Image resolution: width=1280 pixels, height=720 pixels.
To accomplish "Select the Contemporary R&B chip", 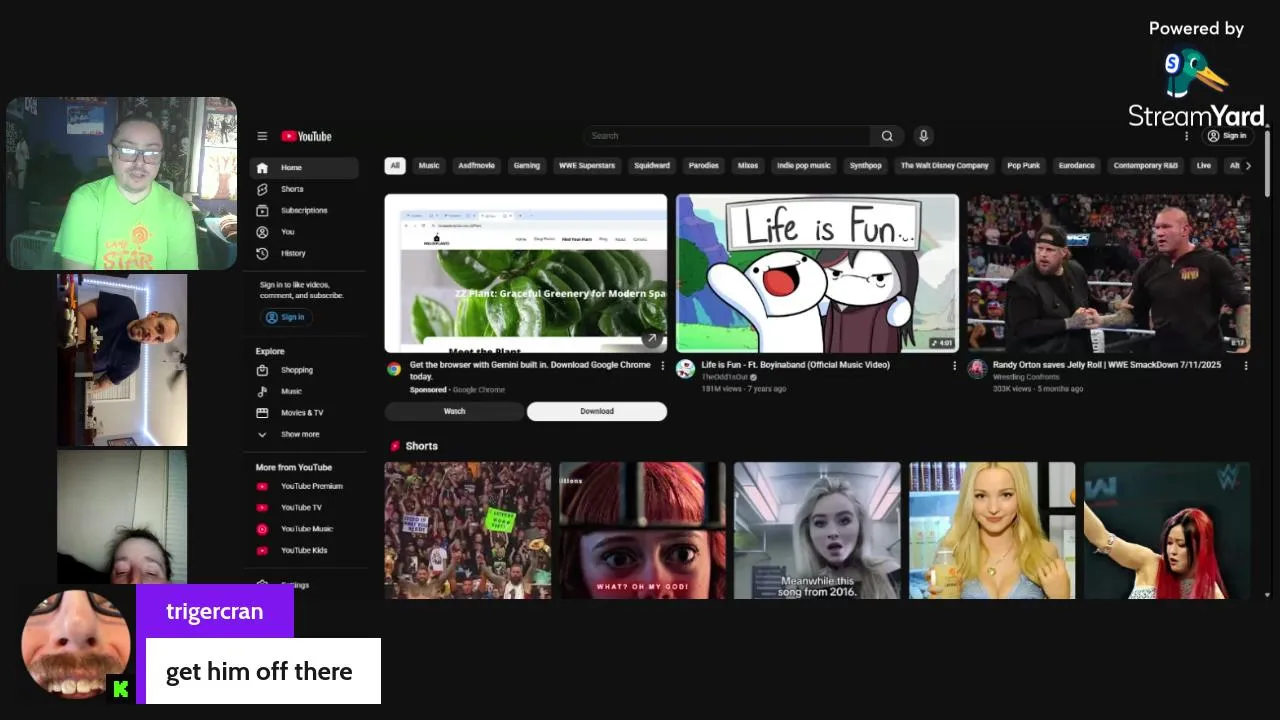I will [x=1146, y=166].
